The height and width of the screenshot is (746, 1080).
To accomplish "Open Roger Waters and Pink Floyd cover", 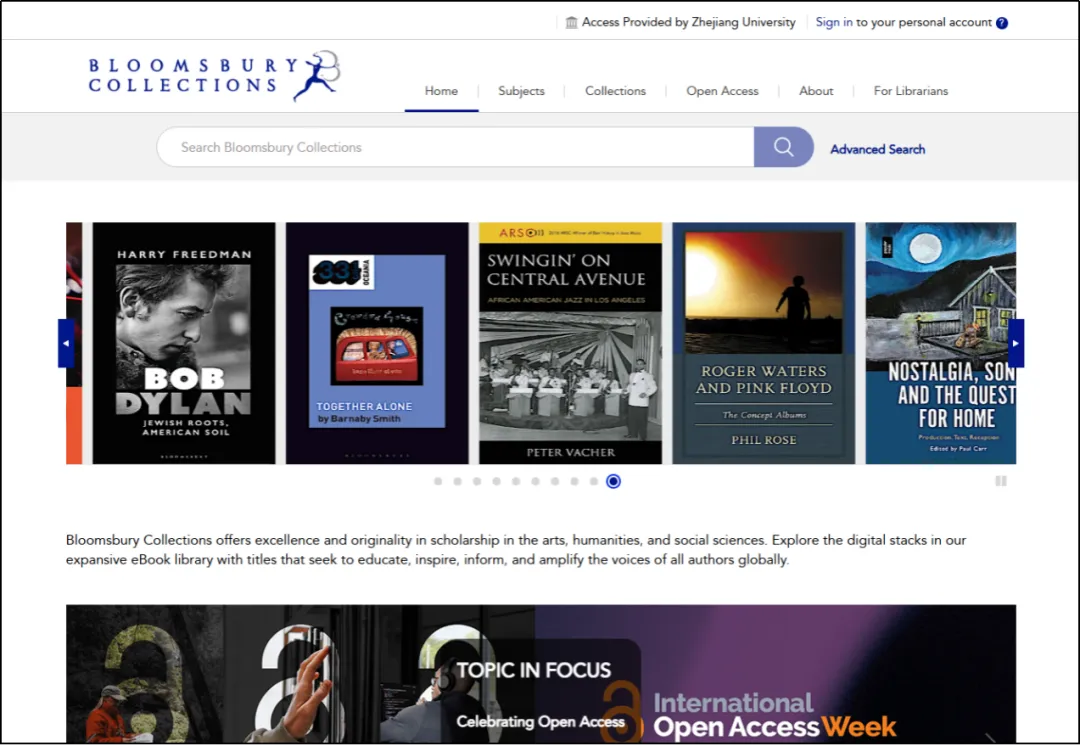I will click(x=763, y=343).
